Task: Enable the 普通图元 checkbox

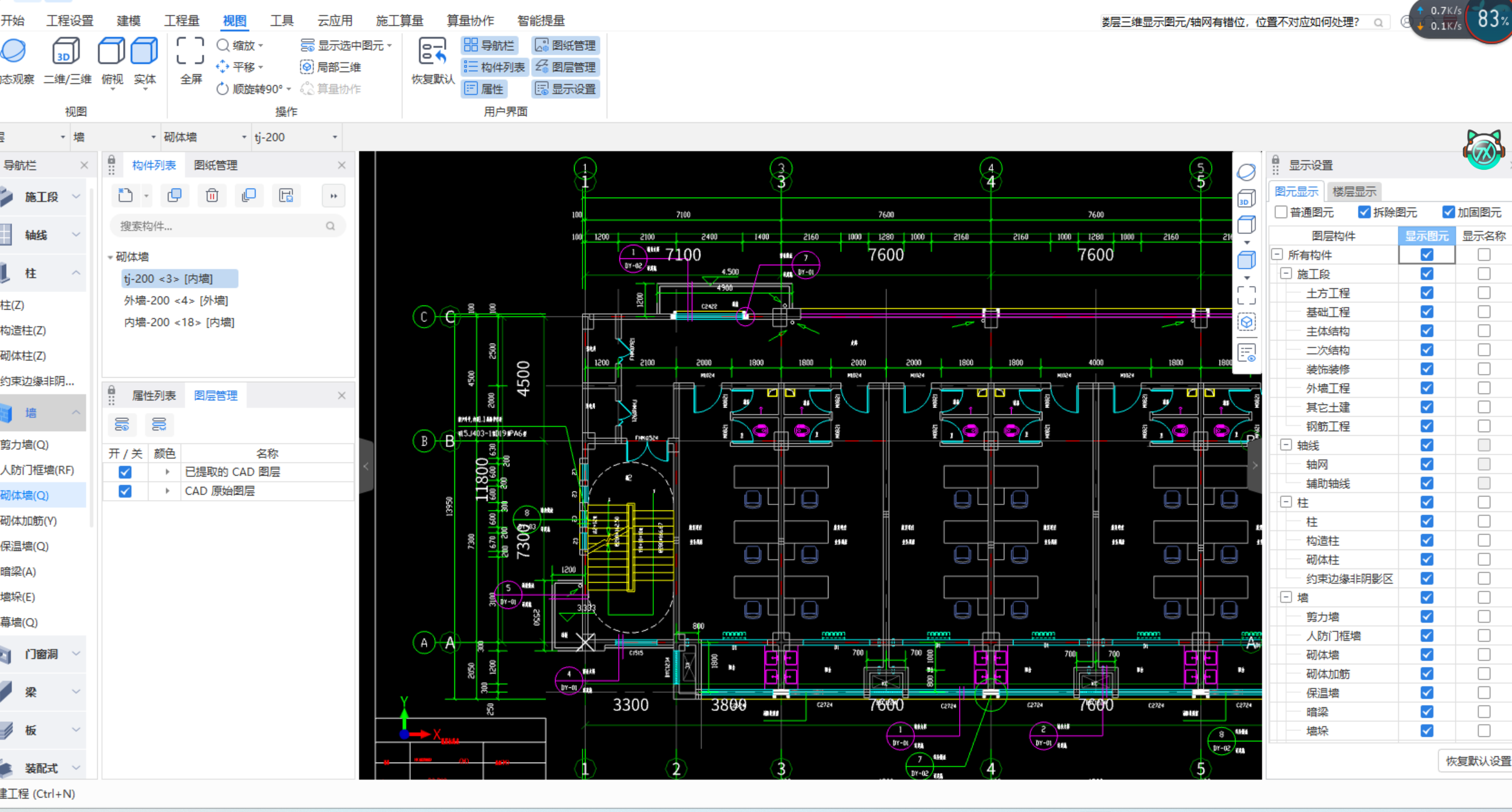Action: point(1281,212)
